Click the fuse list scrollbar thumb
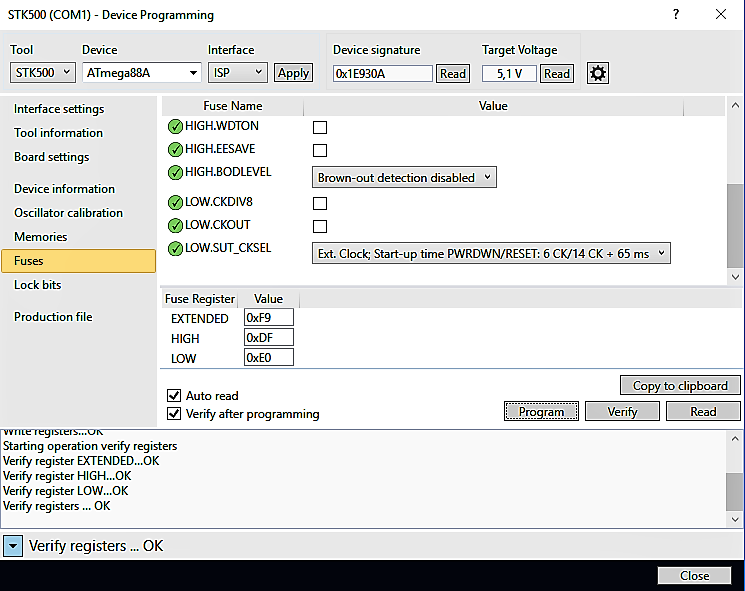 735,226
